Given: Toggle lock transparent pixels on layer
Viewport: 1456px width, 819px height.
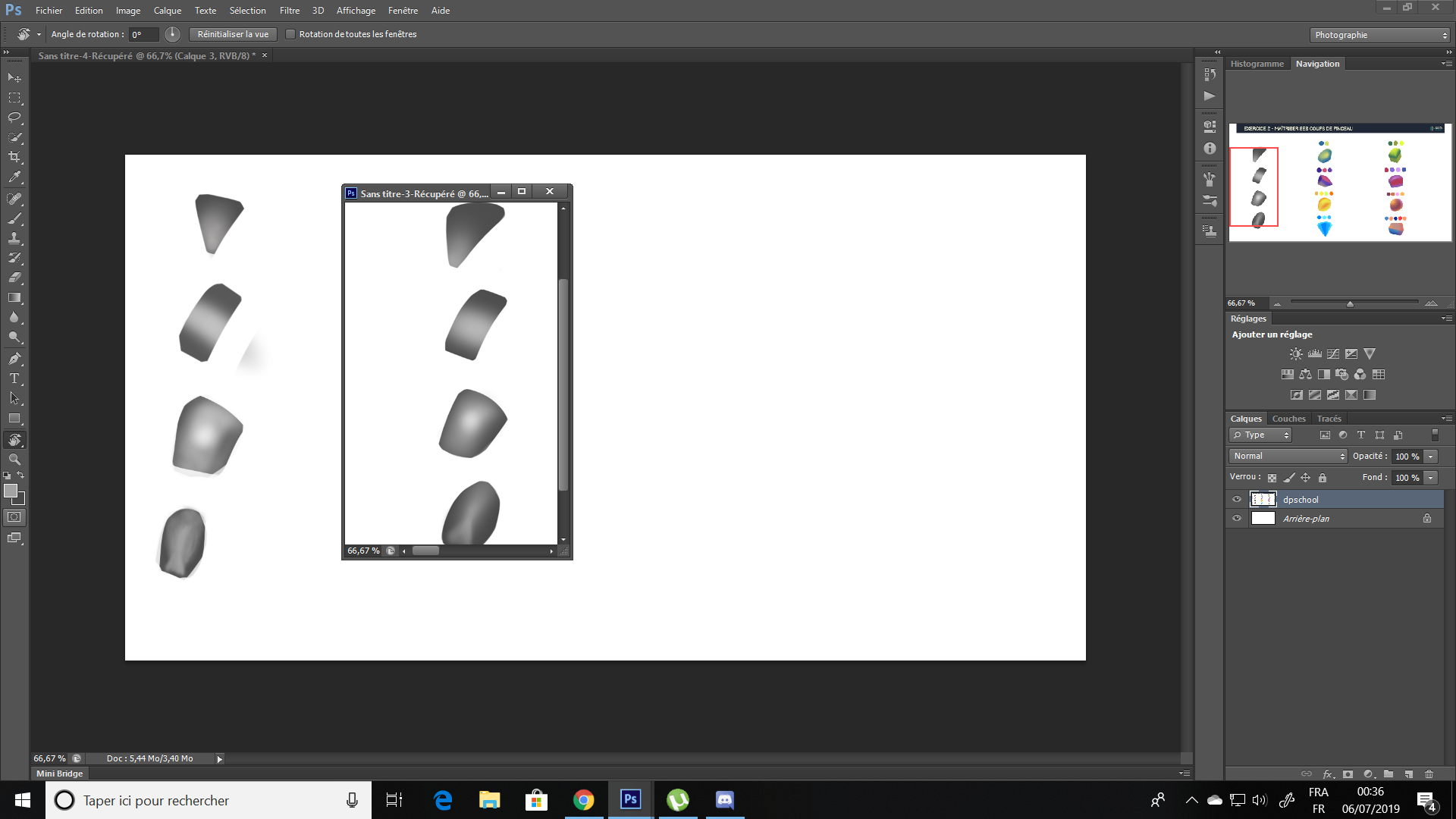Looking at the screenshot, I should click(1272, 477).
